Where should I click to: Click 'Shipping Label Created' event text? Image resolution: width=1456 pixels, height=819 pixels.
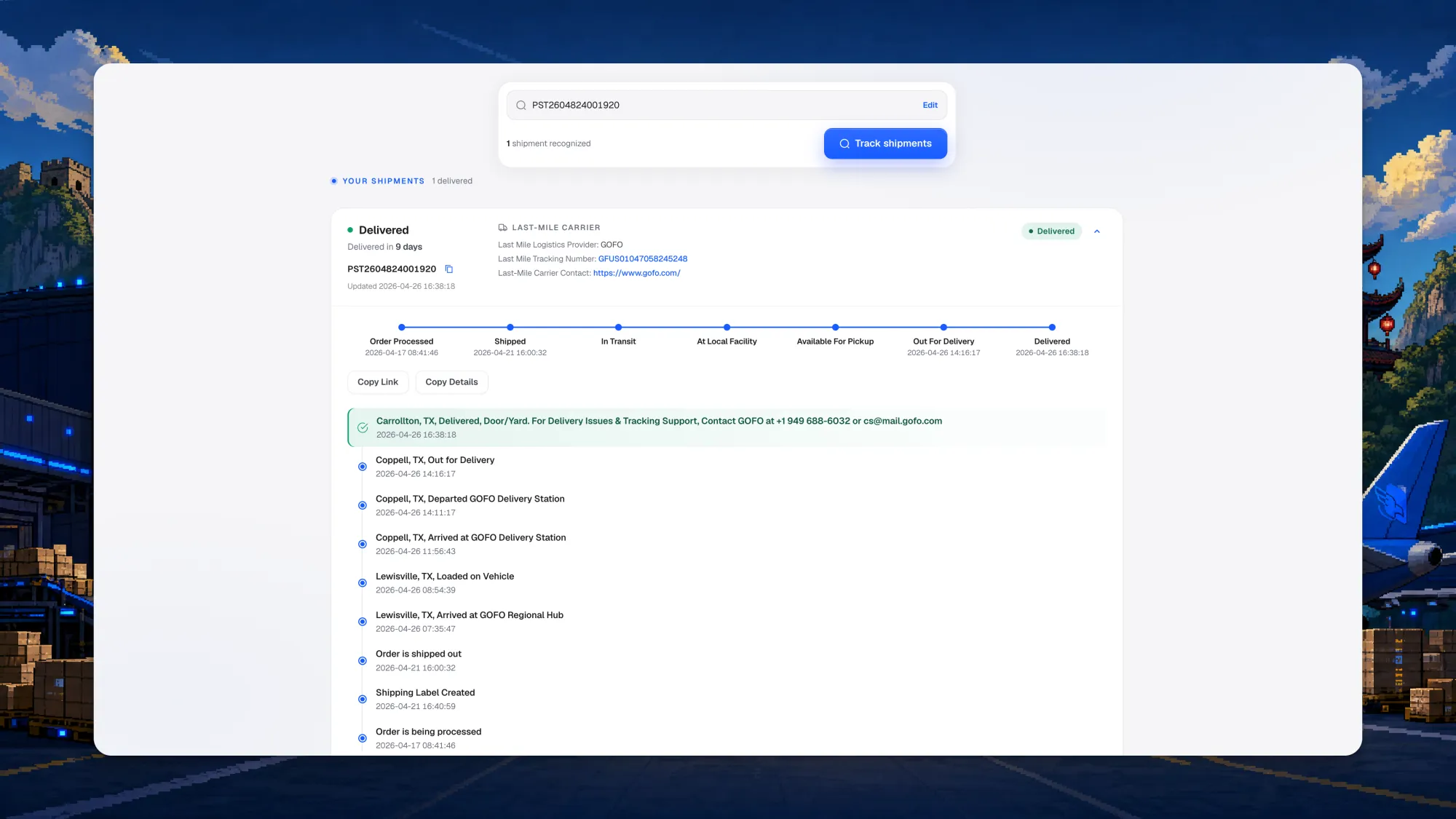425,693
